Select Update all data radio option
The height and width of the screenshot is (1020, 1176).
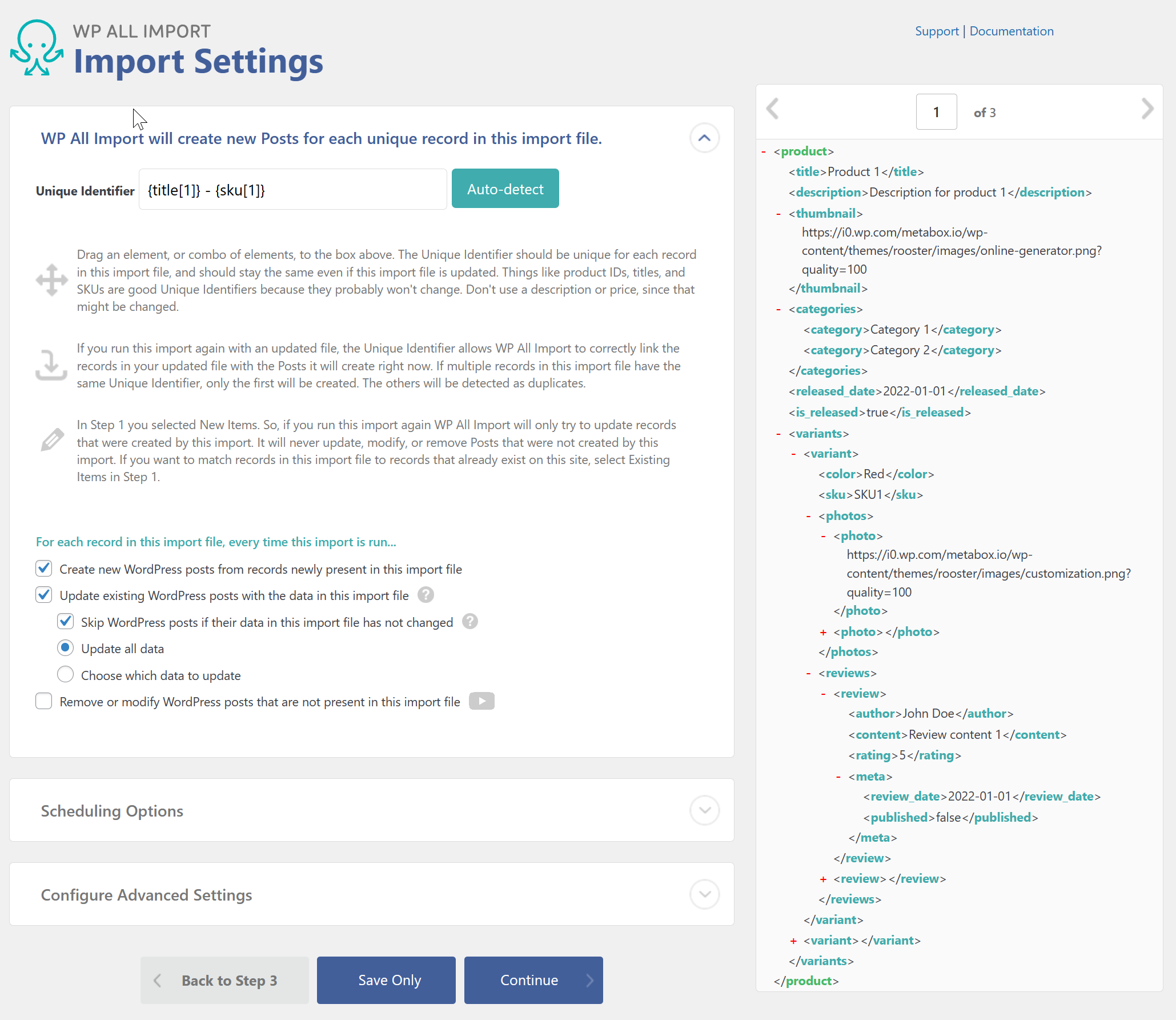coord(66,648)
